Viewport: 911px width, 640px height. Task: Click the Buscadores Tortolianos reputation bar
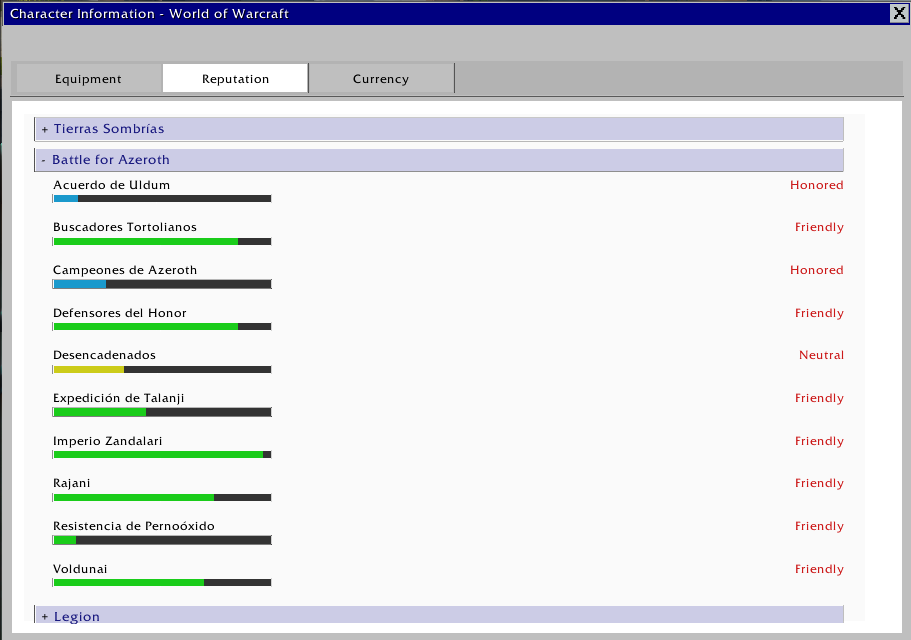coord(162,242)
